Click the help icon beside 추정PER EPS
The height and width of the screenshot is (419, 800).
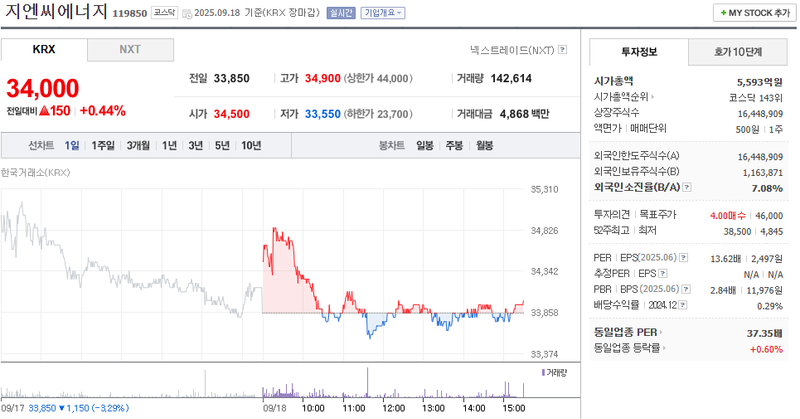(x=663, y=274)
